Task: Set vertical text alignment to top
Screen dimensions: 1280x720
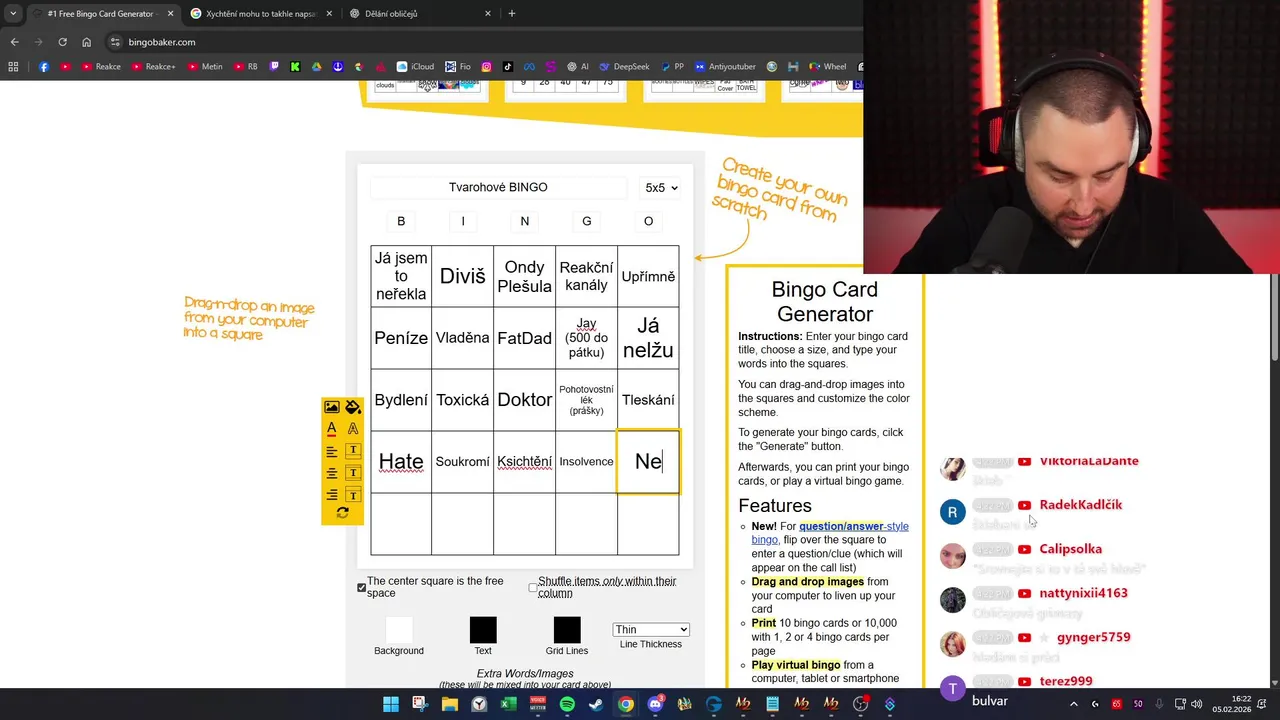Action: 353,451
